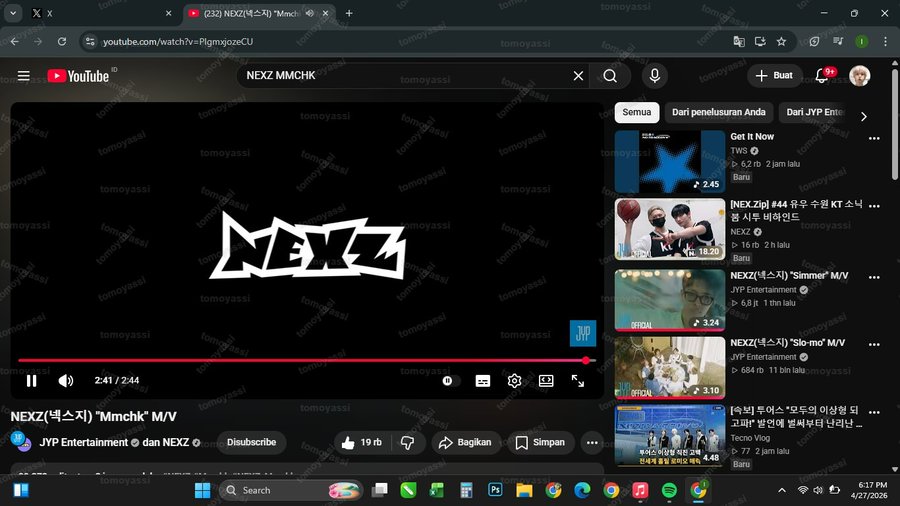Open options menu for NEX.Zip #44 video
Image resolution: width=900 pixels, height=506 pixels.
pos(874,205)
